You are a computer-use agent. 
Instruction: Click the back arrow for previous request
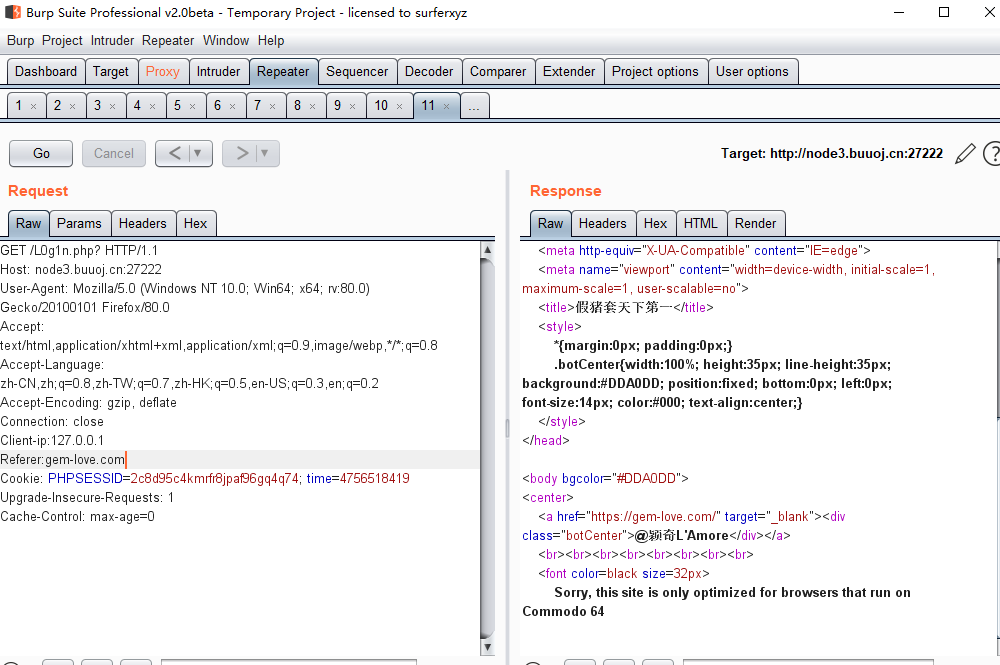174,153
